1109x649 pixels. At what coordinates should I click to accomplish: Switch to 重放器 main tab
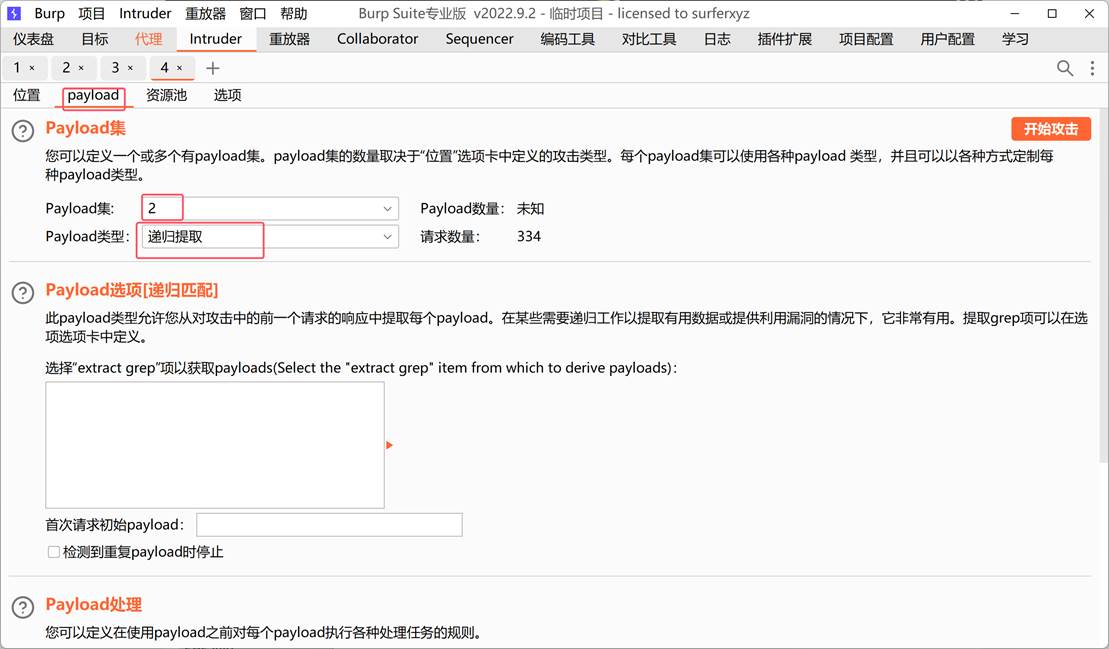click(x=289, y=39)
